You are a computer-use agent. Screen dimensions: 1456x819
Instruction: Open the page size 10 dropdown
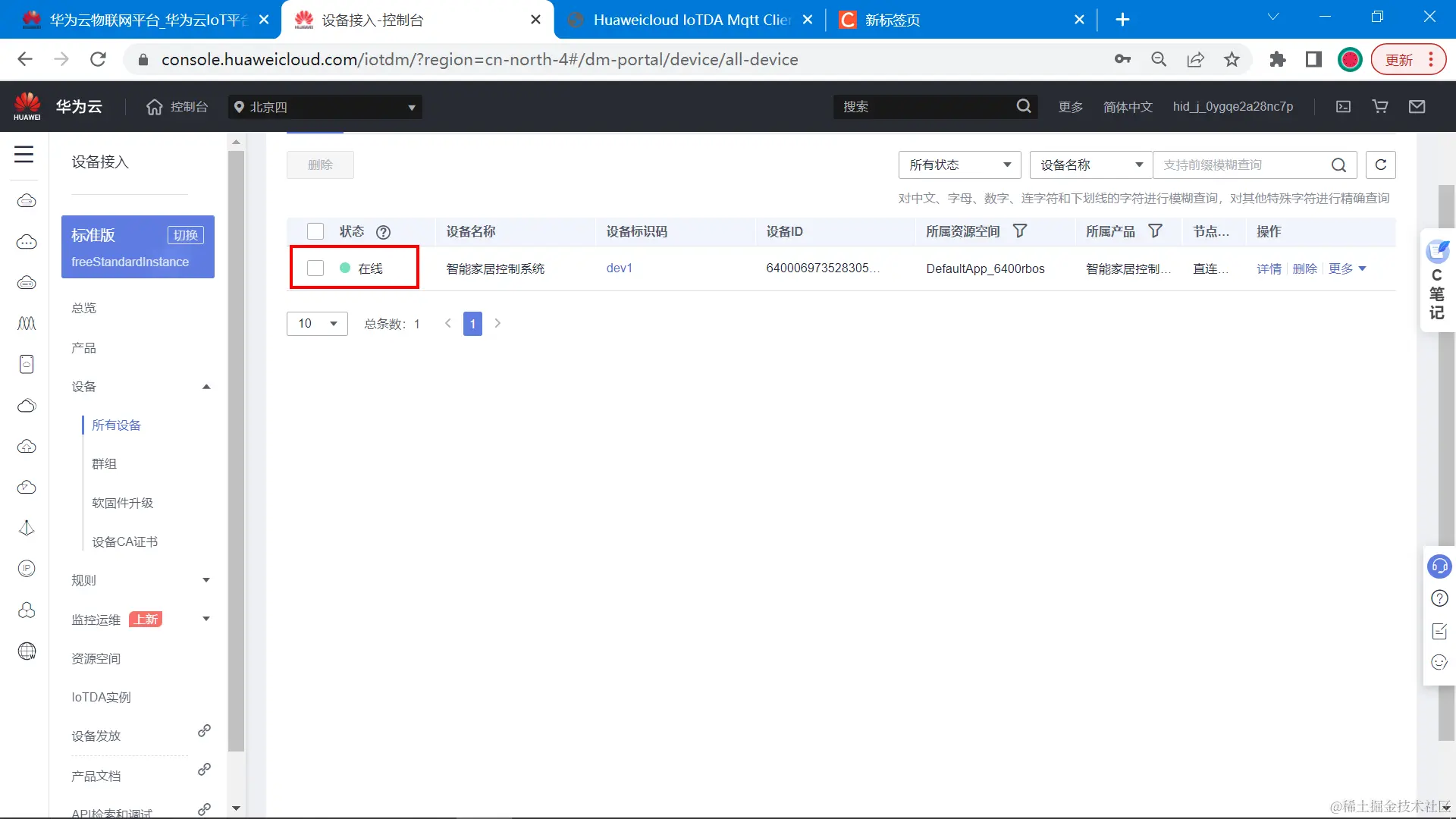click(x=317, y=324)
